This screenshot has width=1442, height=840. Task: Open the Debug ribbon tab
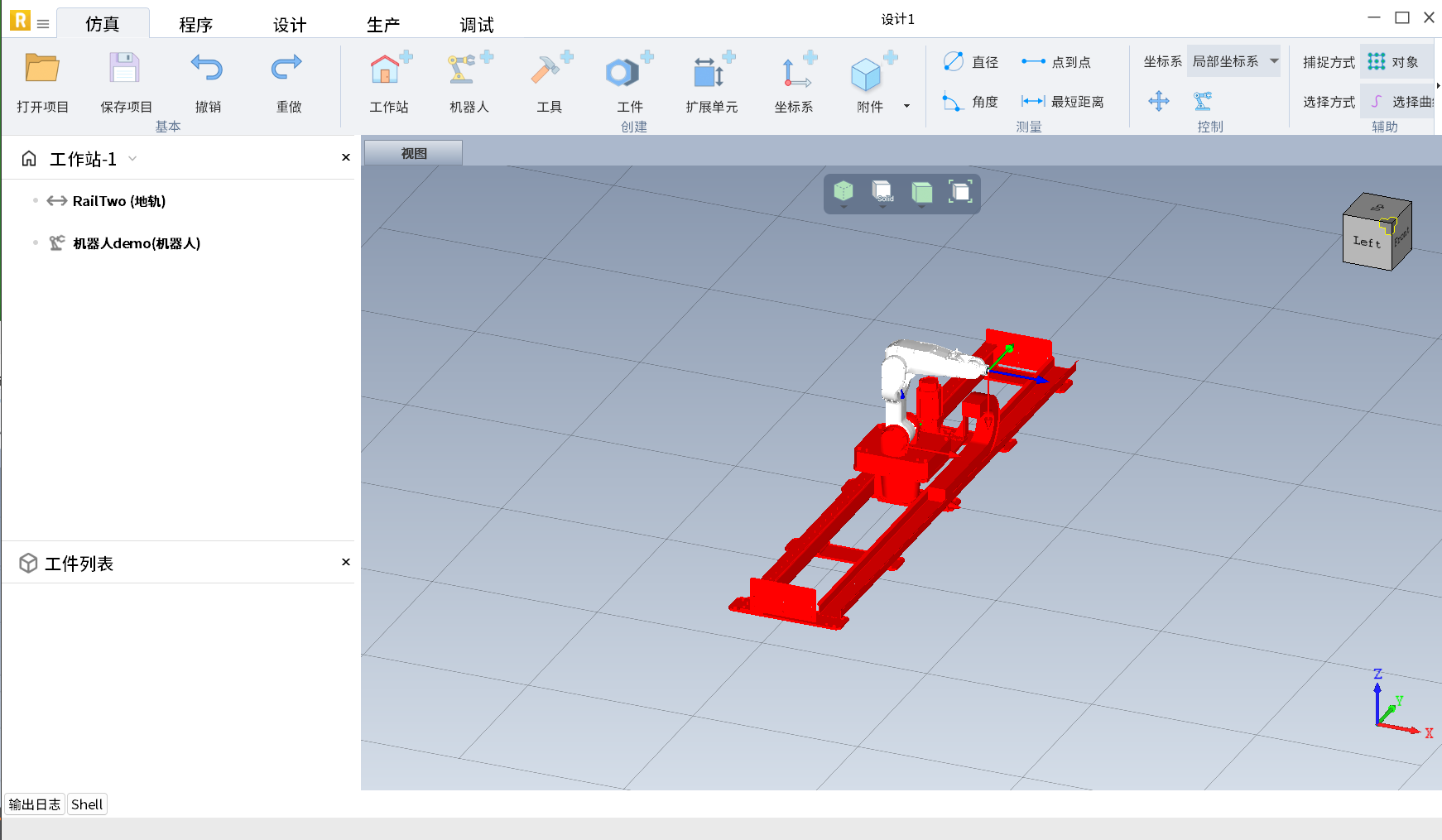pyautogui.click(x=476, y=25)
